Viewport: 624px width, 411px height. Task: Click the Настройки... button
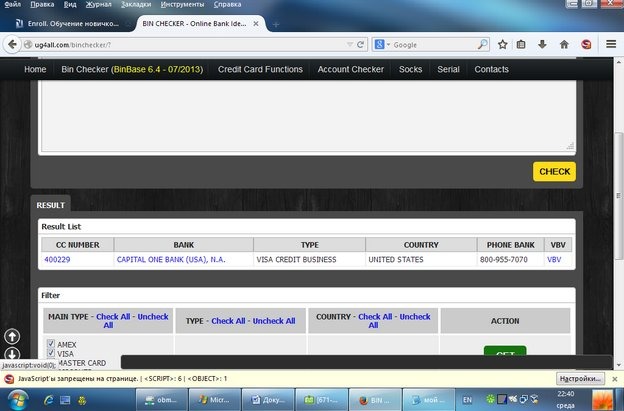tap(580, 378)
